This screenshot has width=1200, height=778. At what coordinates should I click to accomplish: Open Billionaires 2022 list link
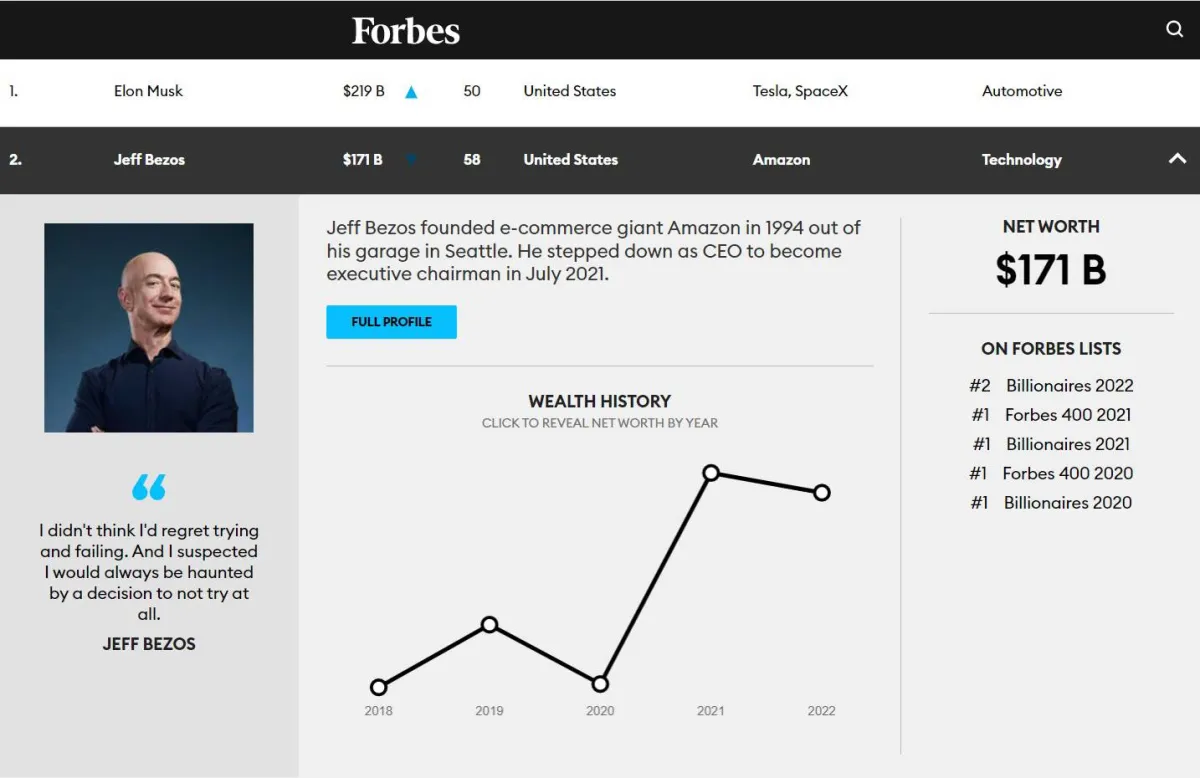[1069, 386]
